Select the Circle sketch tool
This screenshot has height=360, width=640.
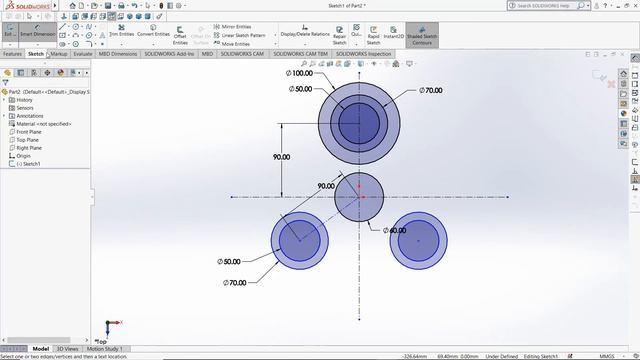(76, 27)
